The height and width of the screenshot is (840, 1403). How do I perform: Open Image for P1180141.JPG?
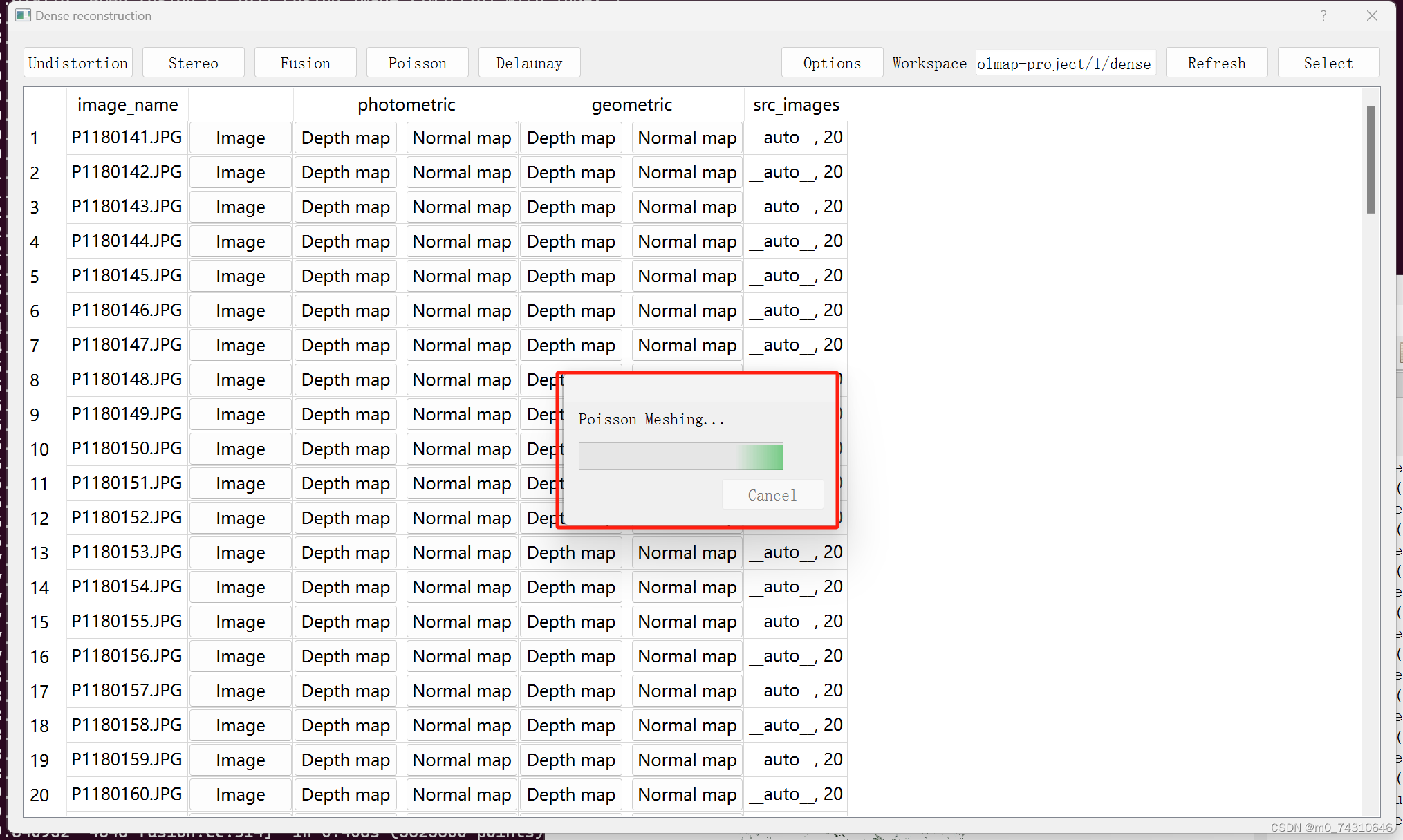(x=240, y=138)
